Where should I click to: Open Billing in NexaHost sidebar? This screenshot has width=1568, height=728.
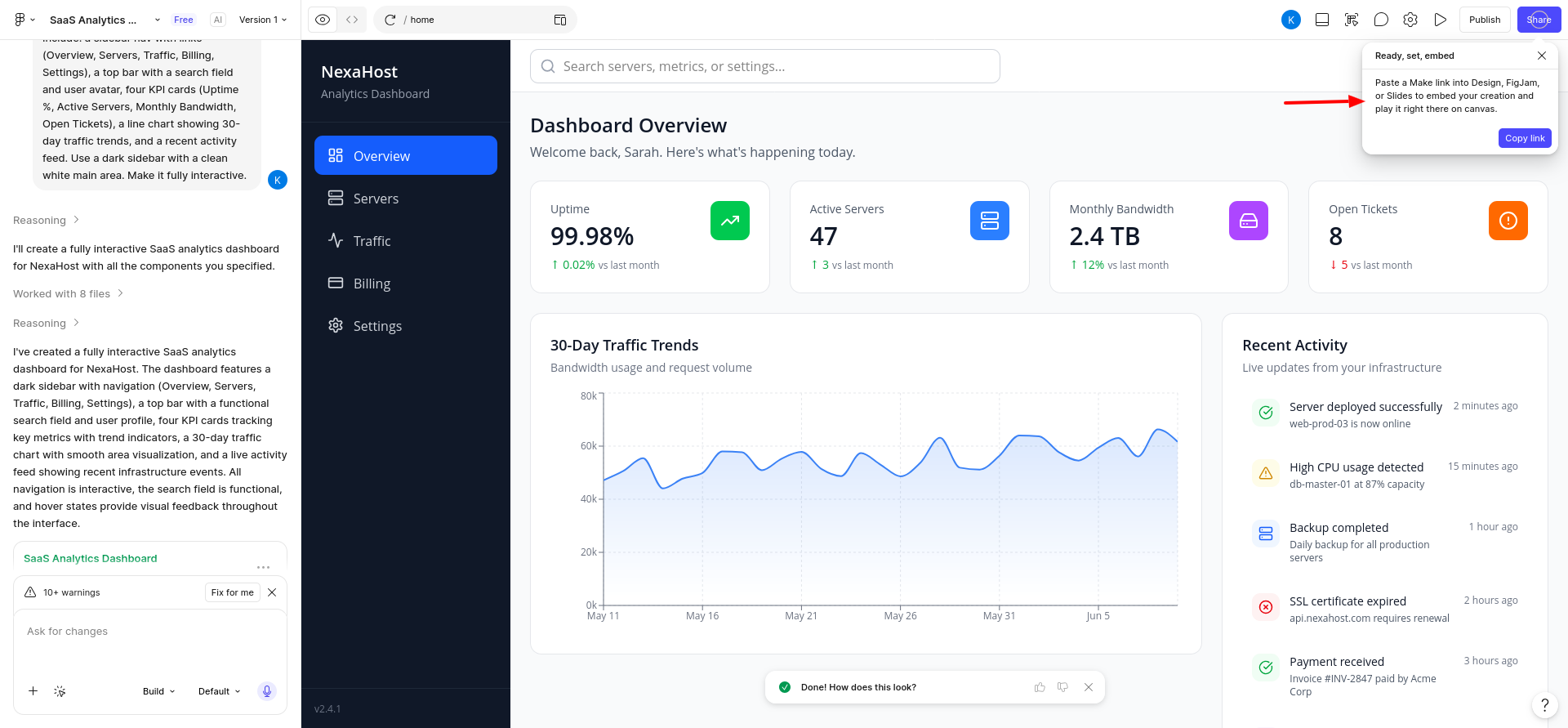click(x=406, y=283)
